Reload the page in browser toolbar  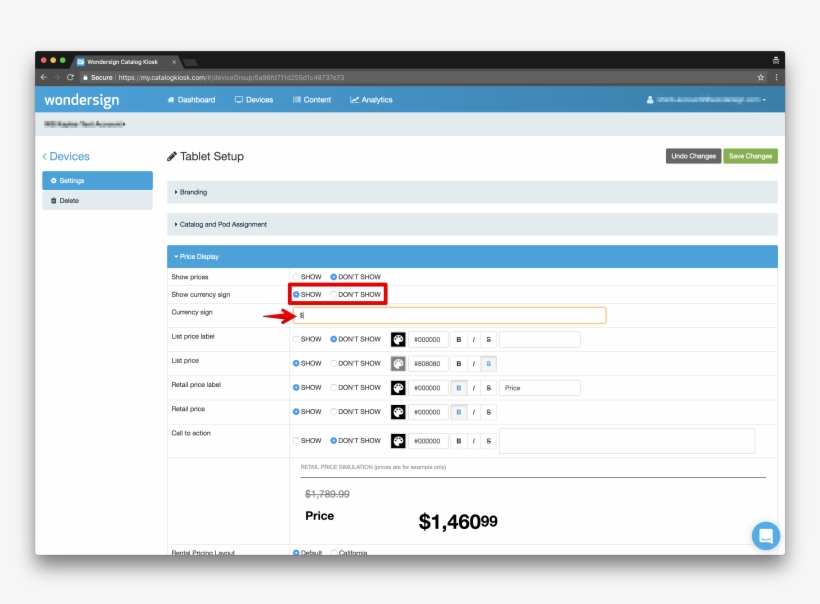click(70, 77)
